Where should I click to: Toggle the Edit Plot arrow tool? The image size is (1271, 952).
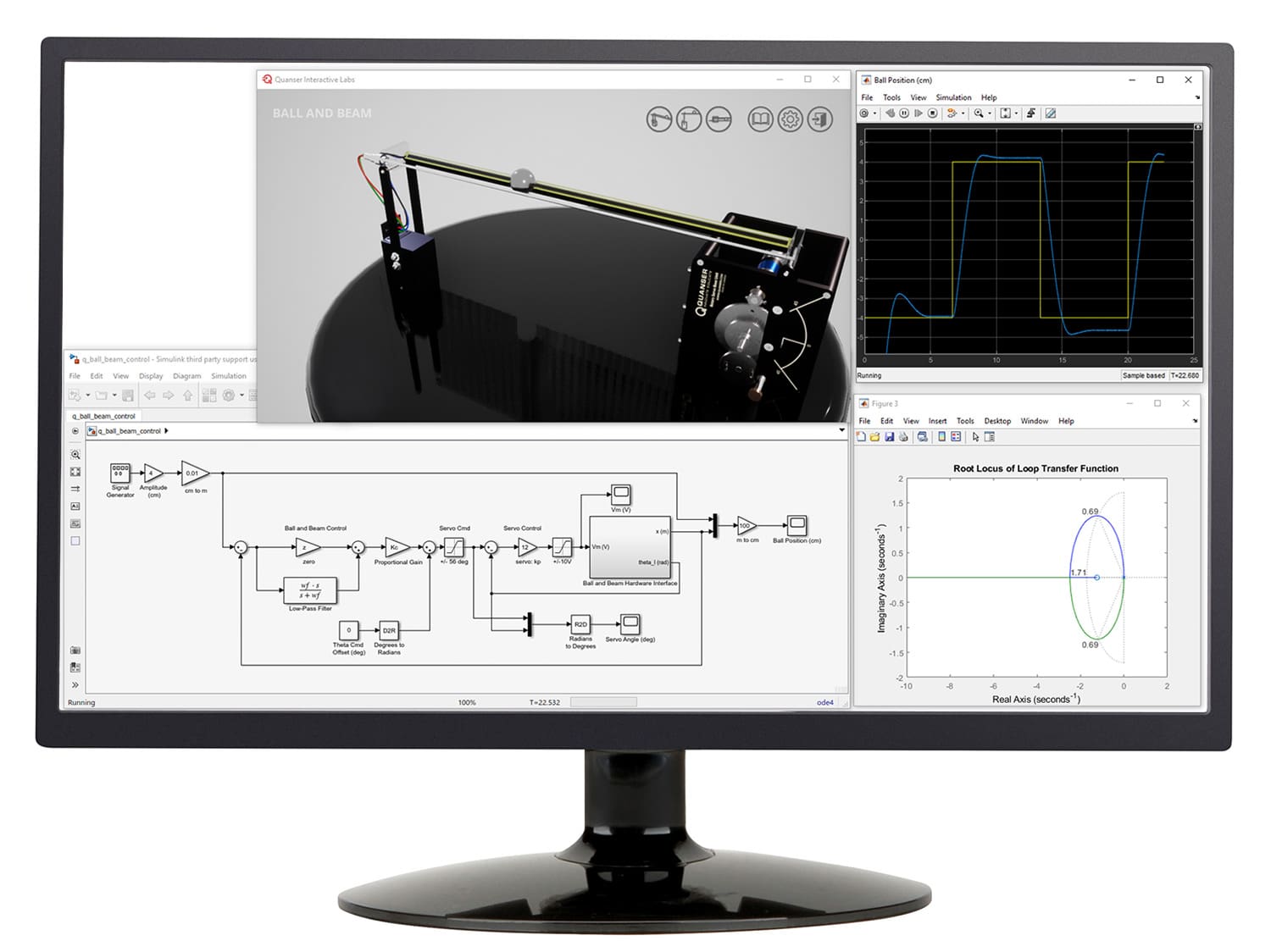pos(975,437)
